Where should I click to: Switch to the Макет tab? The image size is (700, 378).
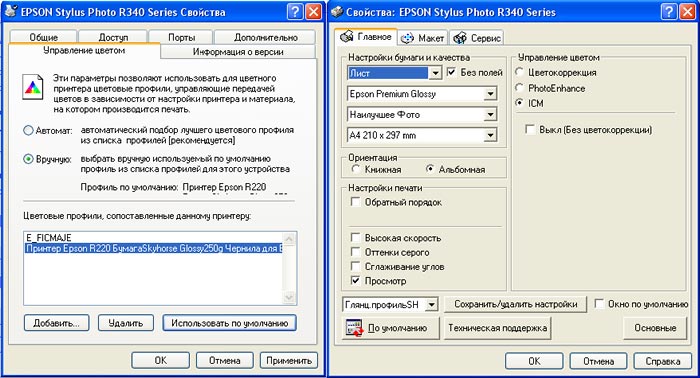[422, 38]
